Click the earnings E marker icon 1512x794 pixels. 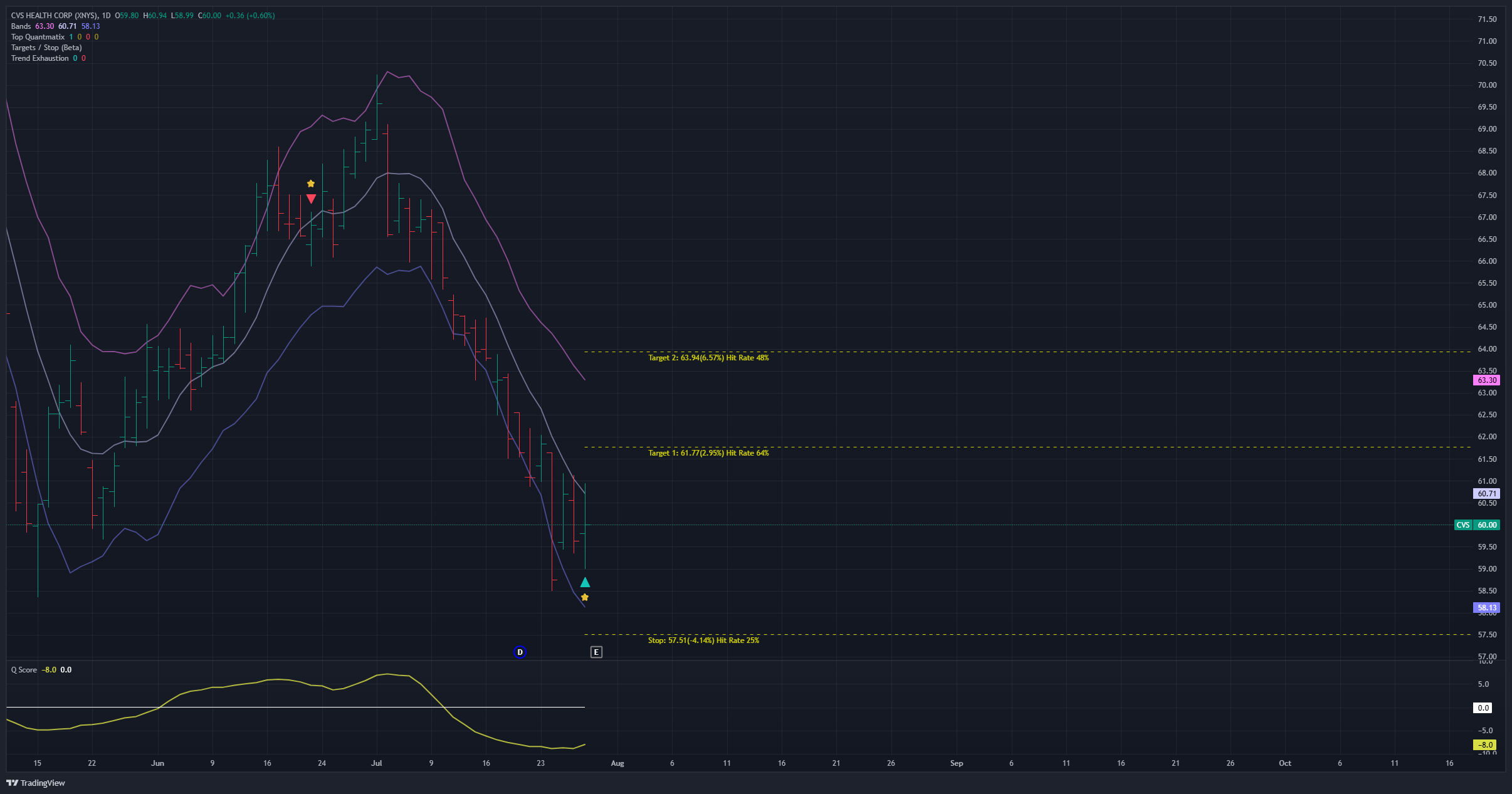(x=596, y=652)
